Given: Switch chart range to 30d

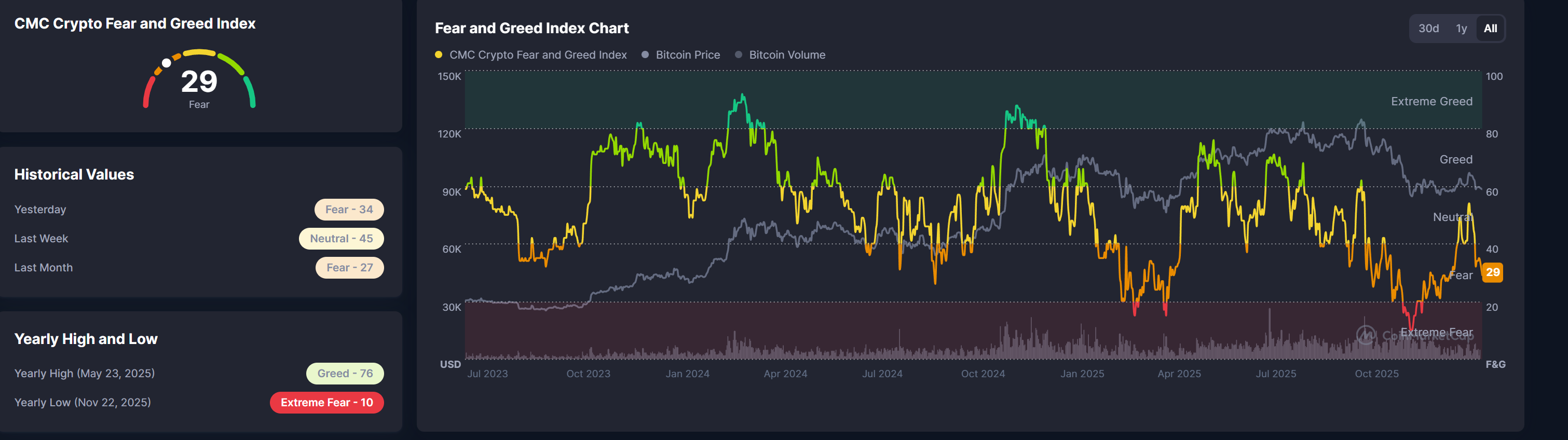Looking at the screenshot, I should (1428, 29).
